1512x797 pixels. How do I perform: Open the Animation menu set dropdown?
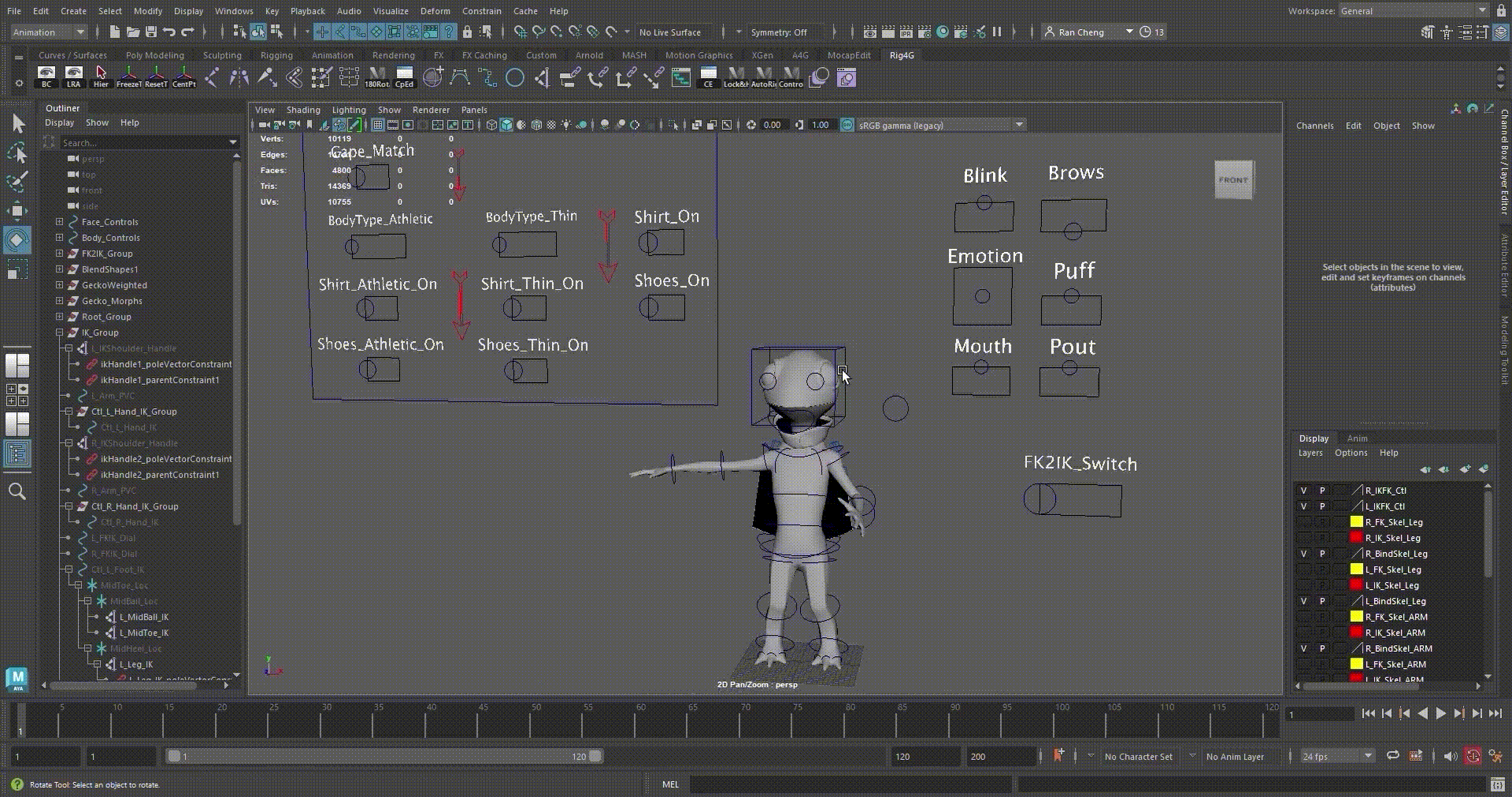(49, 32)
